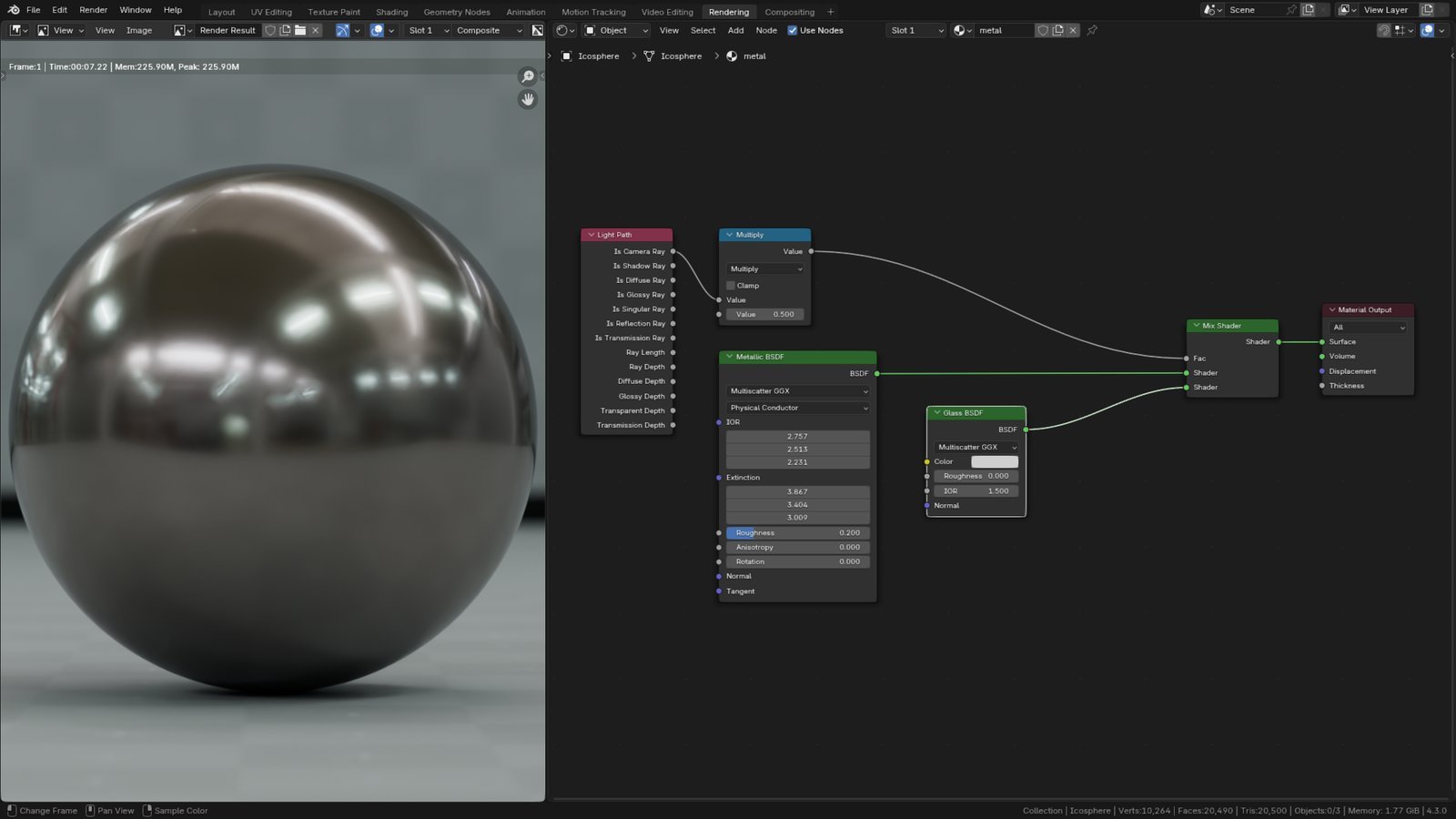
Task: Click the first IOR value 2.757 field
Action: 797,436
